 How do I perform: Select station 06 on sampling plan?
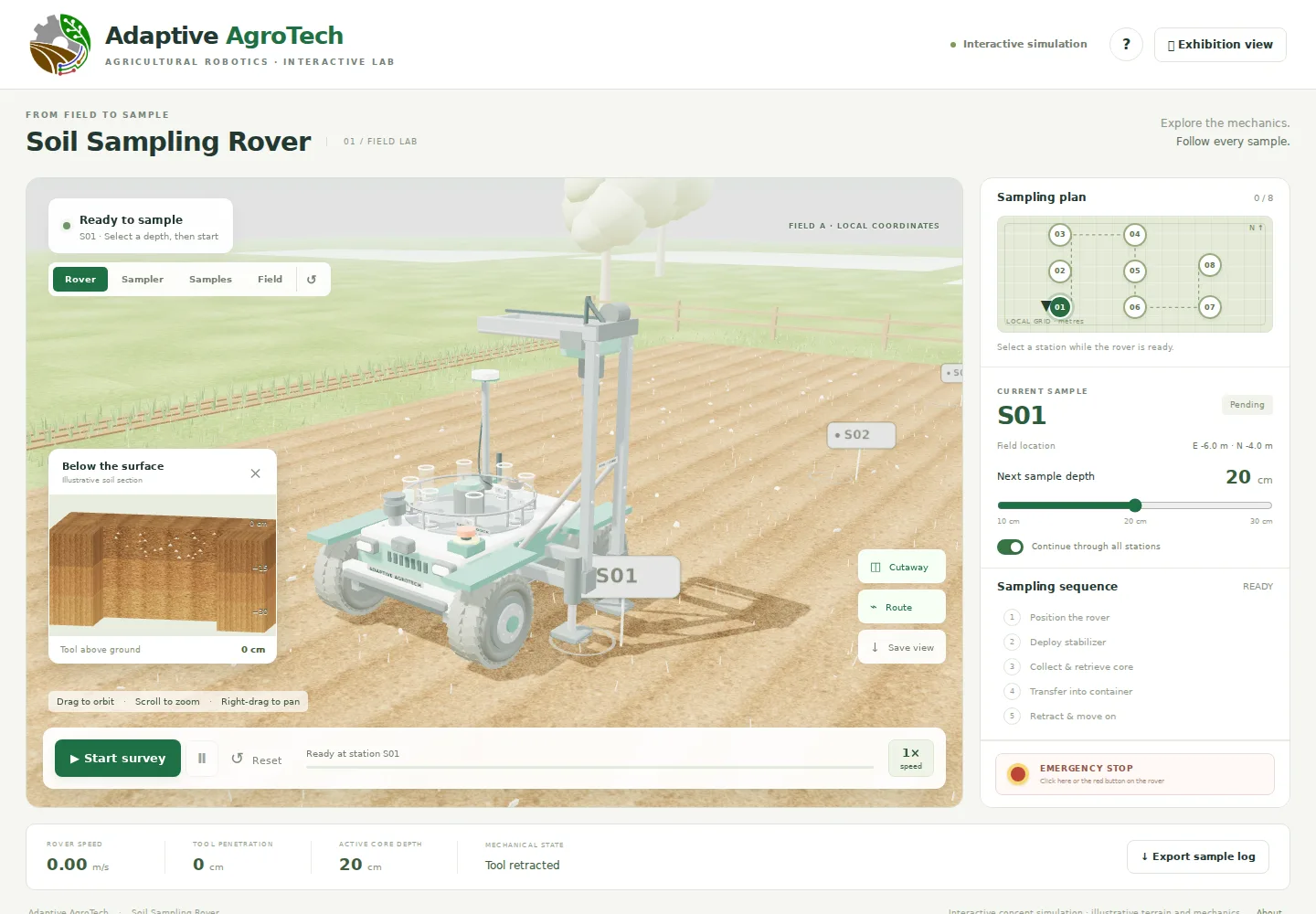pos(1135,307)
